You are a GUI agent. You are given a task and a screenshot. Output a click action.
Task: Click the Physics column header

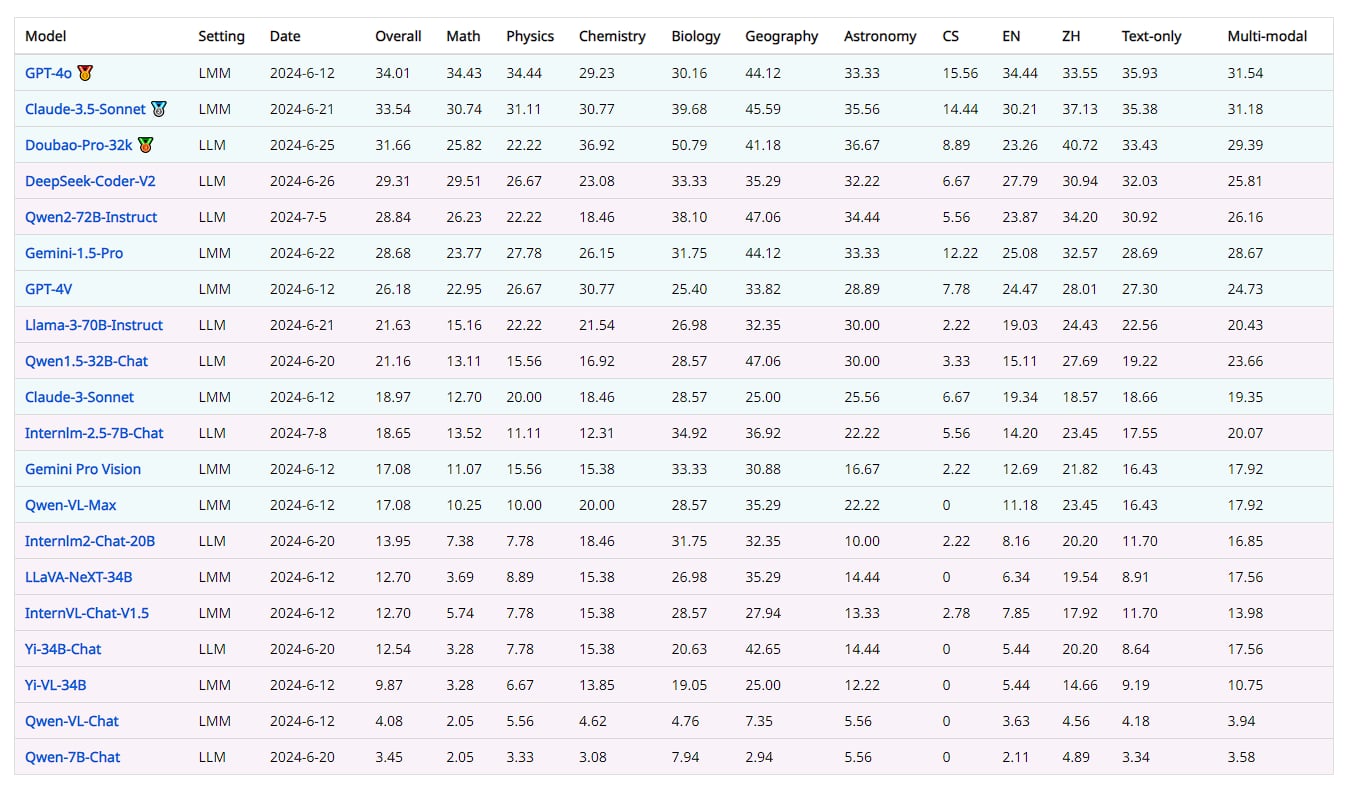click(x=530, y=36)
